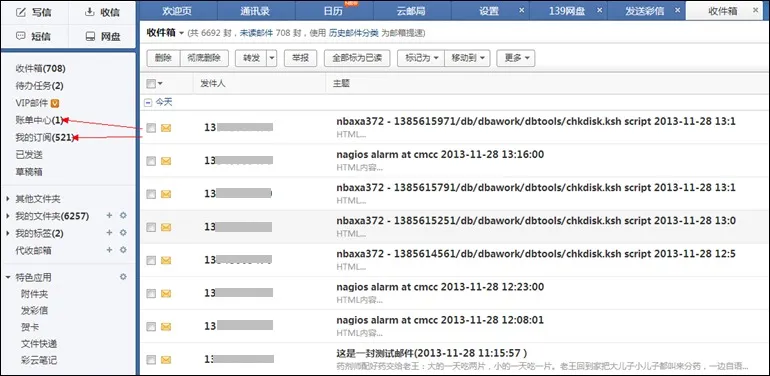Check the nagios alarm 12:23:00 mail checkbox
The image size is (770, 376).
tap(151, 294)
